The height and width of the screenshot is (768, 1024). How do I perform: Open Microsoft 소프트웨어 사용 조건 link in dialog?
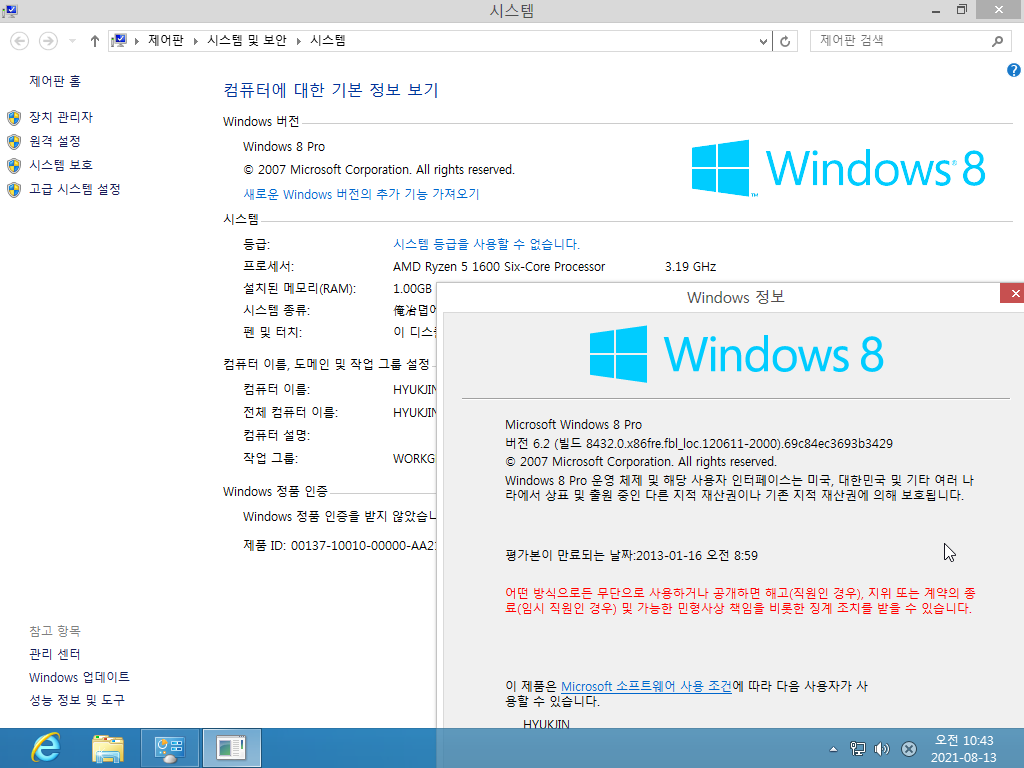coord(646,686)
